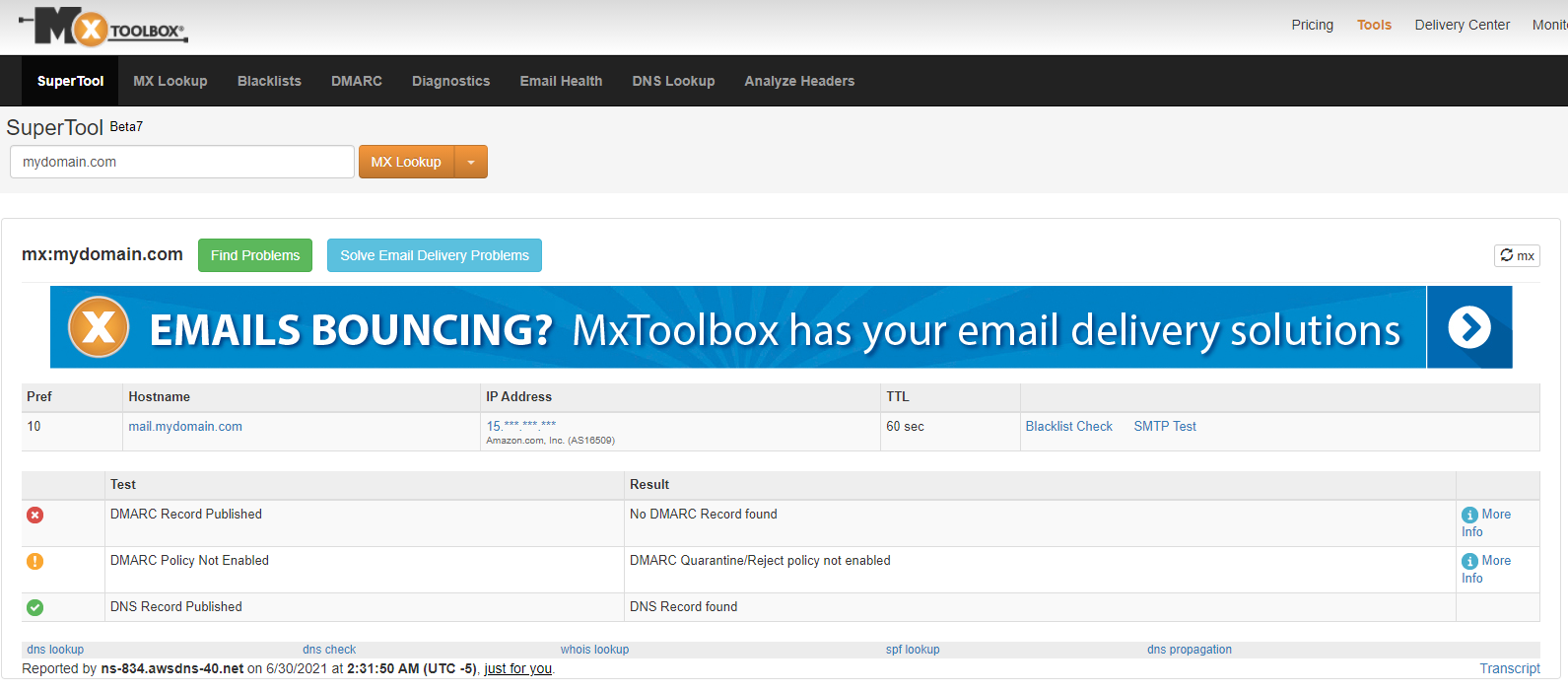Click the dns propagation footer link
Image resolution: width=1568 pixels, height=691 pixels.
tap(1190, 650)
